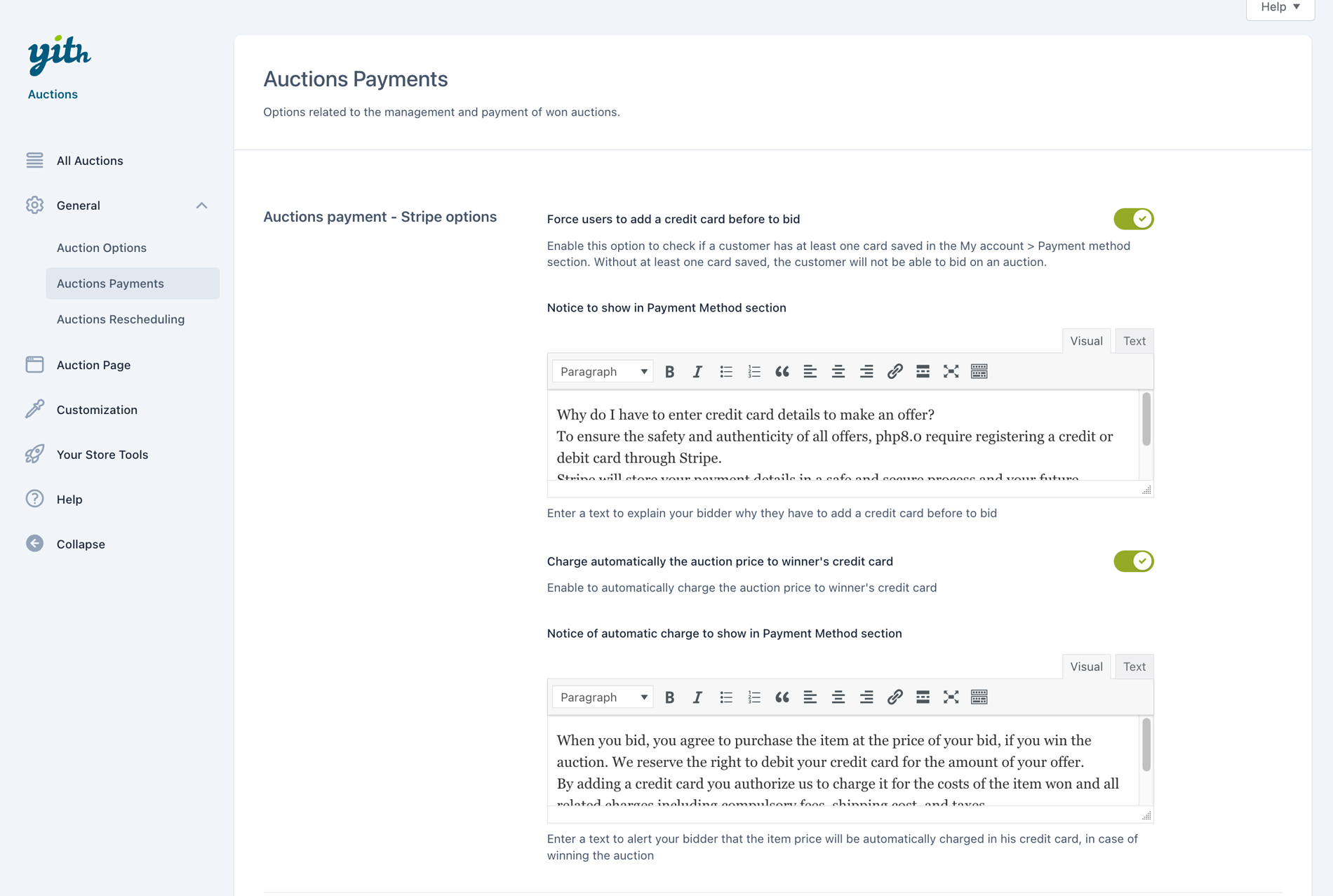
Task: Insert link in first notice editor
Action: 895,372
